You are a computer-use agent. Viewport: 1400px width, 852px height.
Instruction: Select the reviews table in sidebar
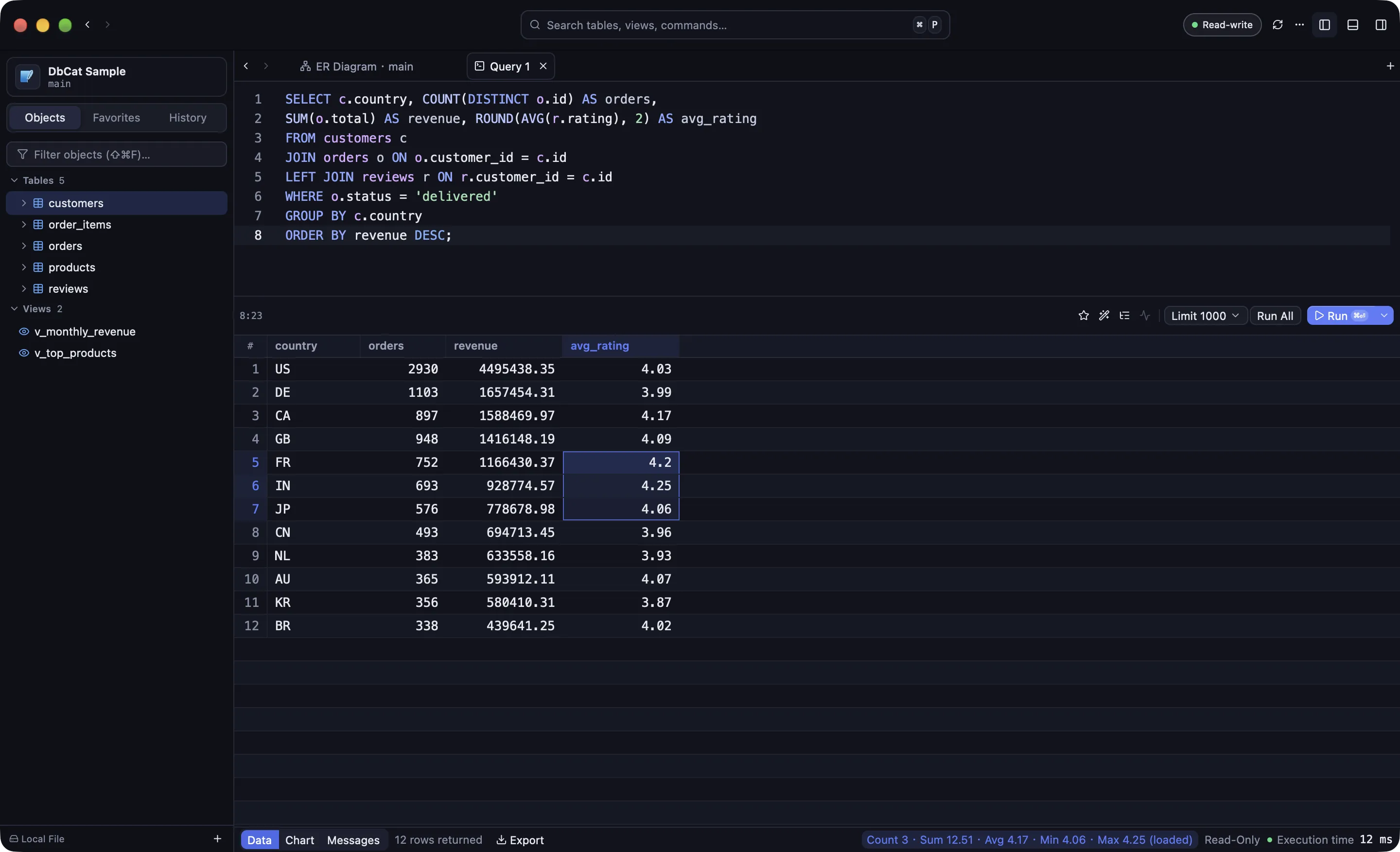tap(117, 289)
